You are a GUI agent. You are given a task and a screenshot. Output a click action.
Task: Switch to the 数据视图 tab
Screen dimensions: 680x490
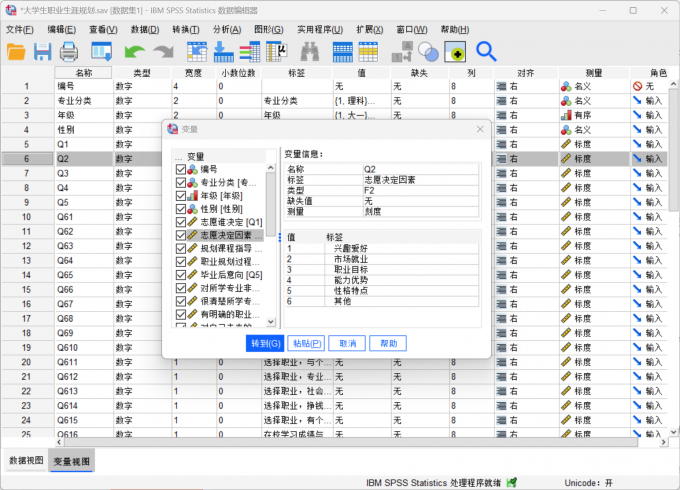click(x=26, y=460)
